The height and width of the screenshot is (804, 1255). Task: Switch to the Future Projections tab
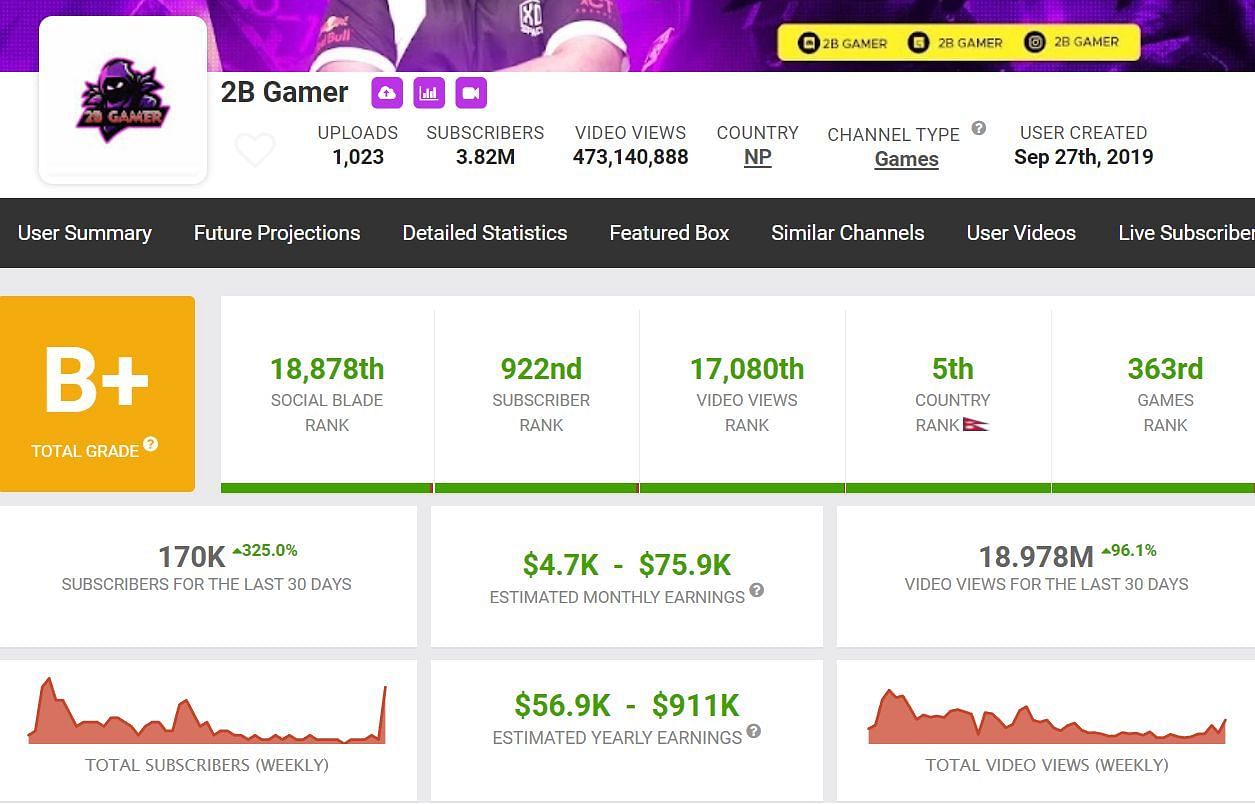tap(277, 233)
